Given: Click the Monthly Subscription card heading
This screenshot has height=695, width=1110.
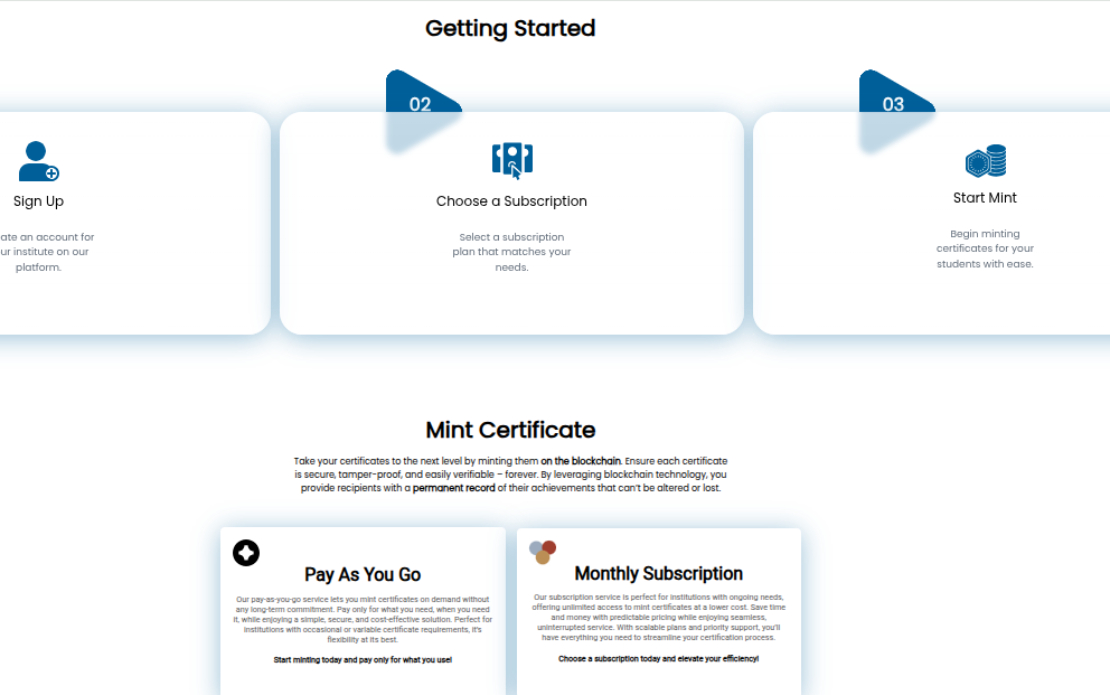Looking at the screenshot, I should click(x=658, y=573).
